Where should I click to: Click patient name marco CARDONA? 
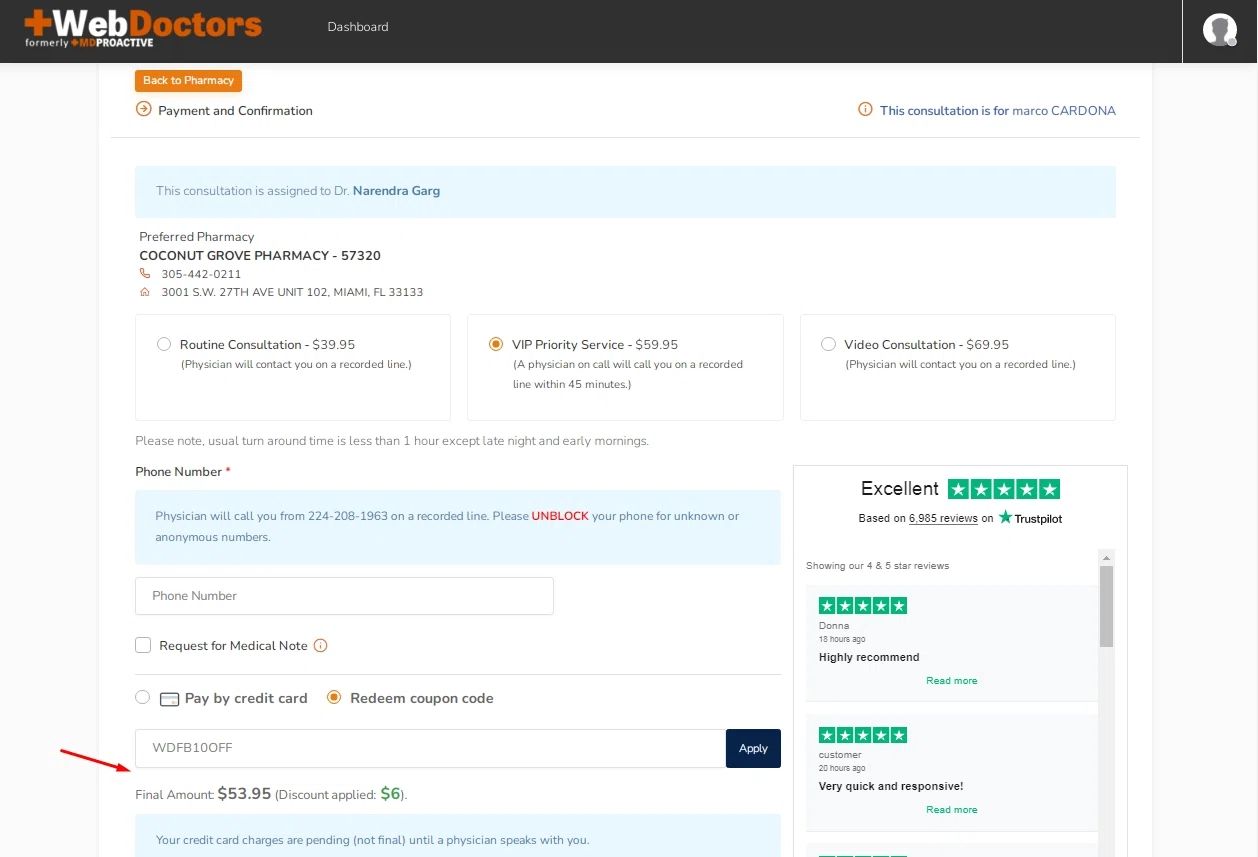[1064, 111]
